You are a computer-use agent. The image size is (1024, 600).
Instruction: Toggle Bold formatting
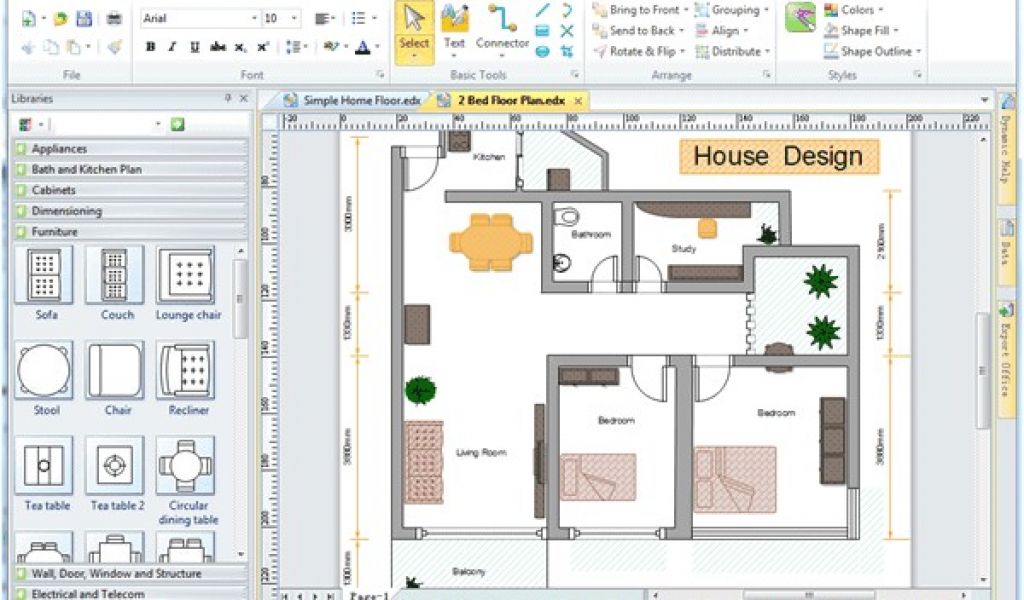click(151, 47)
